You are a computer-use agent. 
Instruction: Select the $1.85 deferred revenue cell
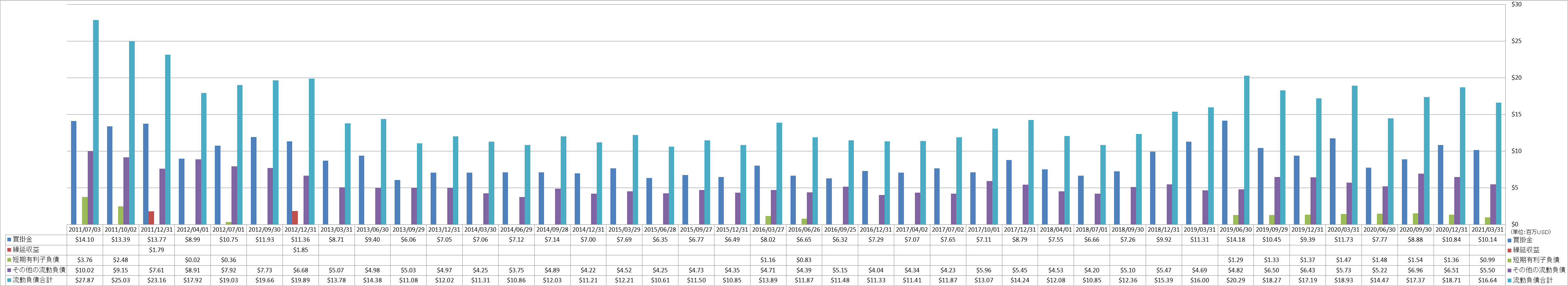pyautogui.click(x=301, y=250)
